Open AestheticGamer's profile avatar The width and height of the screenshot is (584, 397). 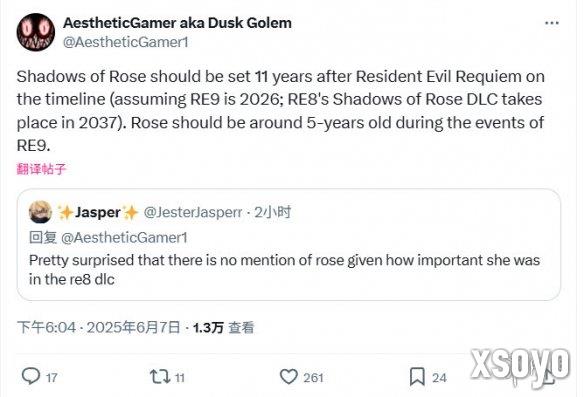point(36,32)
